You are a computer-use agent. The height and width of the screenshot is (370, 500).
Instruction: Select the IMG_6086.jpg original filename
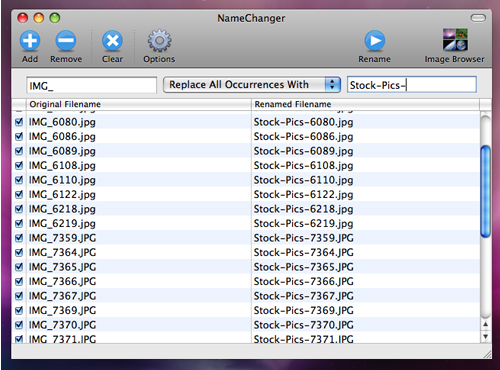62,137
